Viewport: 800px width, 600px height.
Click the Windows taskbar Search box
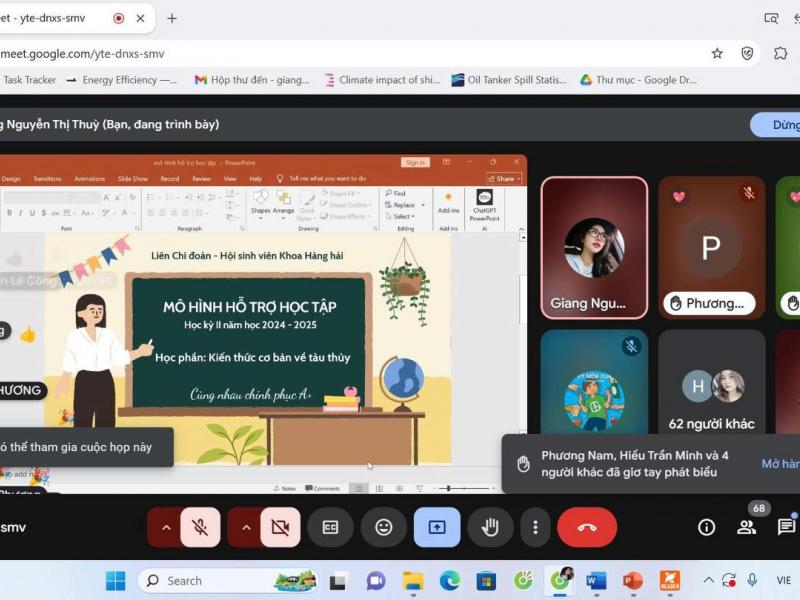pyautogui.click(x=228, y=581)
